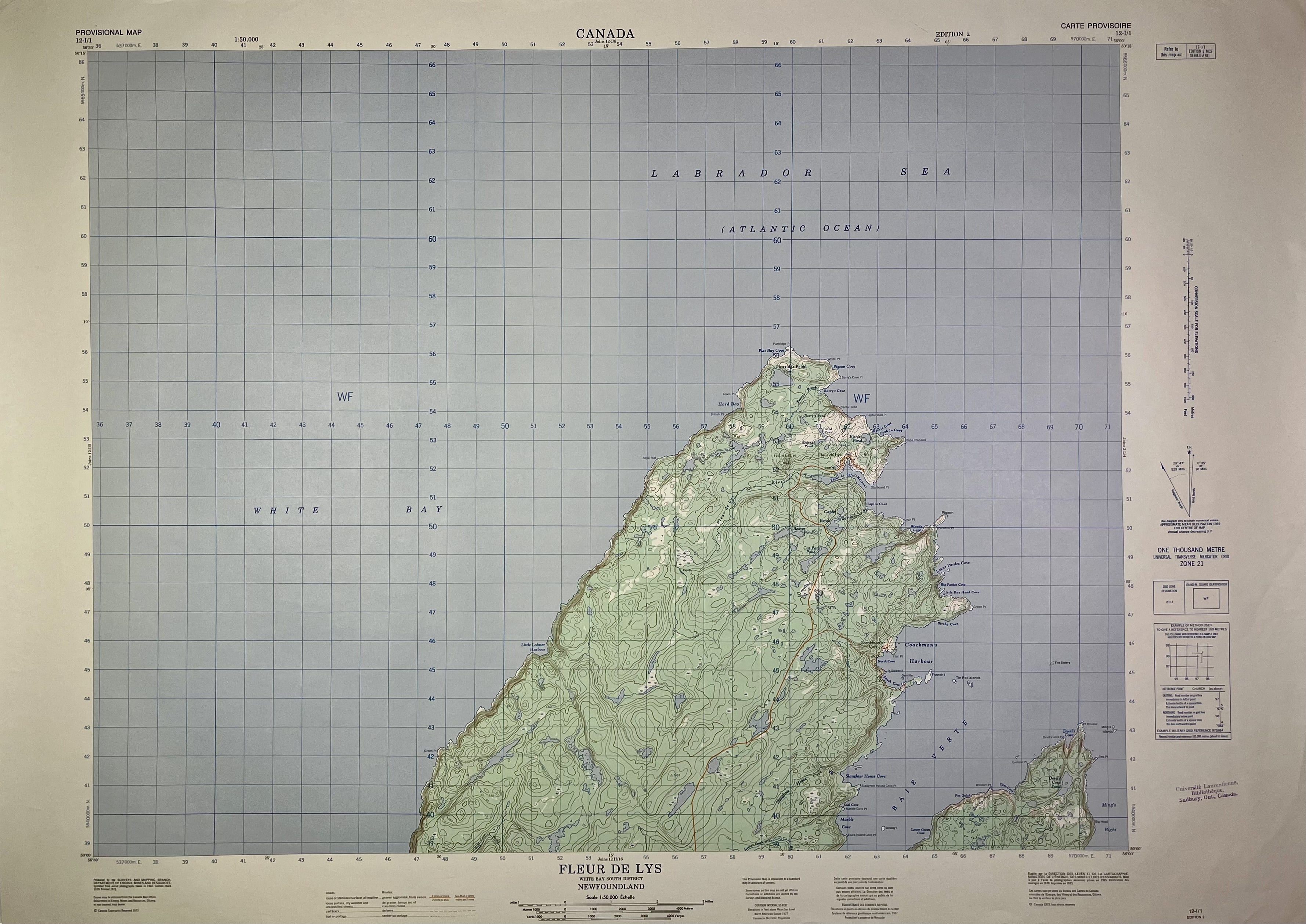The width and height of the screenshot is (1306, 924).
Task: Select the 'Barry's Cove' label
Action: pos(834,391)
